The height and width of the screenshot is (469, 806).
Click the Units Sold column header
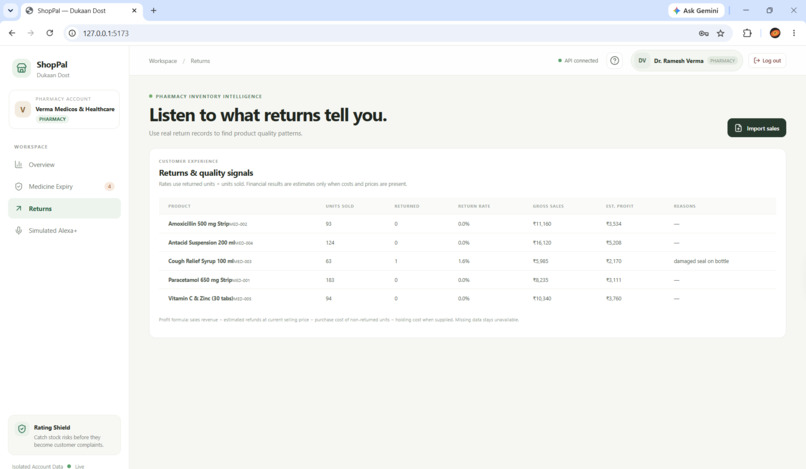(x=339, y=206)
